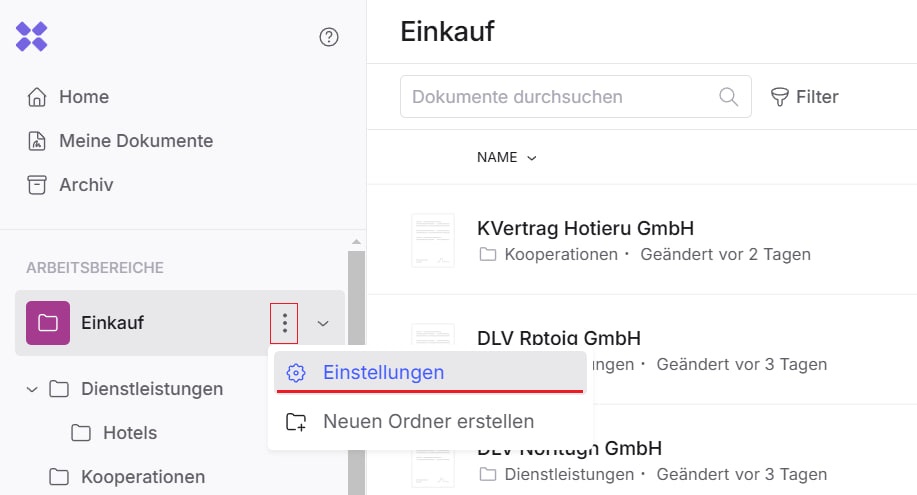Viewport: 917px width, 495px height.
Task: Click the purple app logo
Action: click(32, 37)
